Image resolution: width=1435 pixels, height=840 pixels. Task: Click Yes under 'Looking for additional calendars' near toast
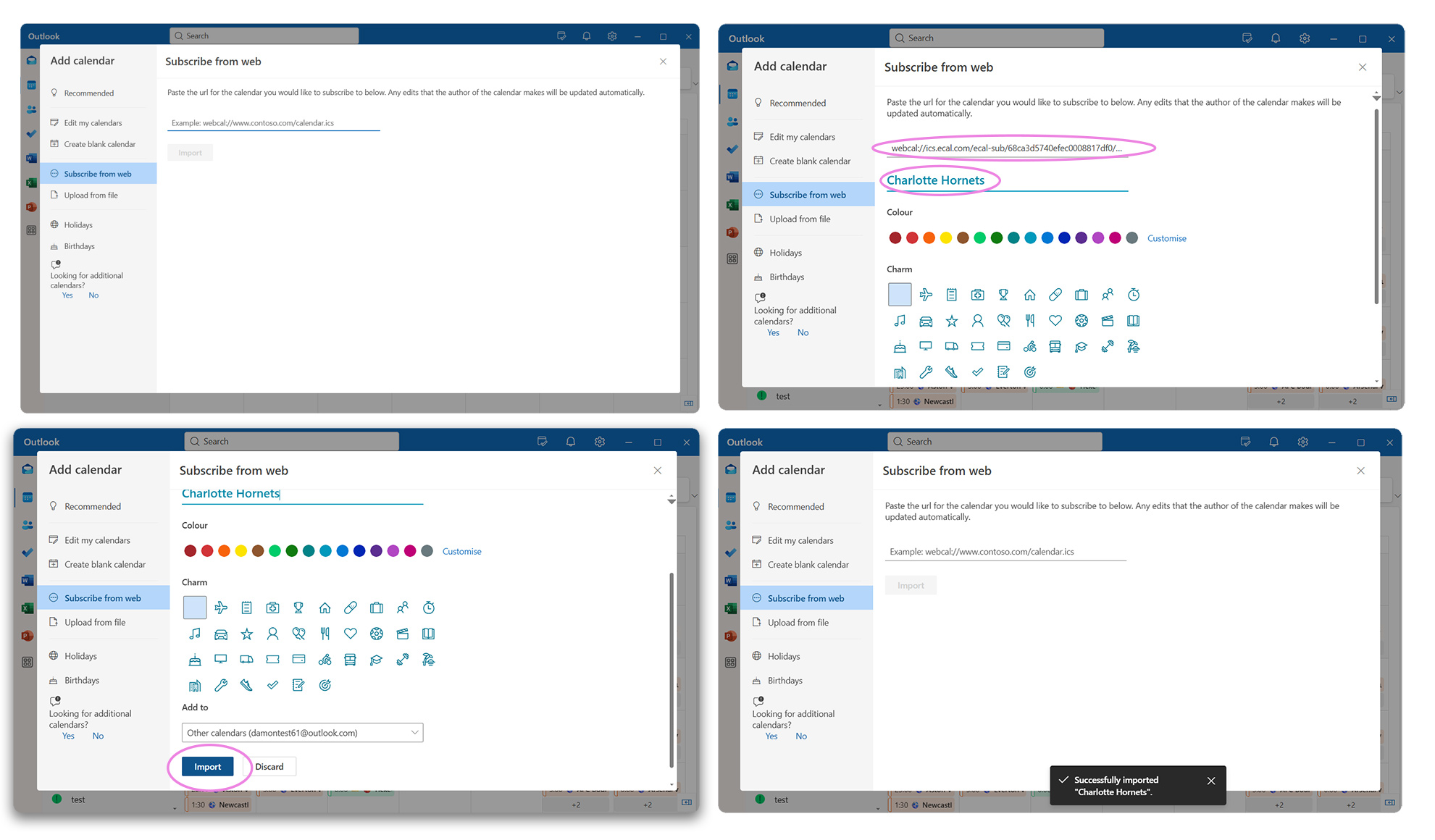point(771,736)
